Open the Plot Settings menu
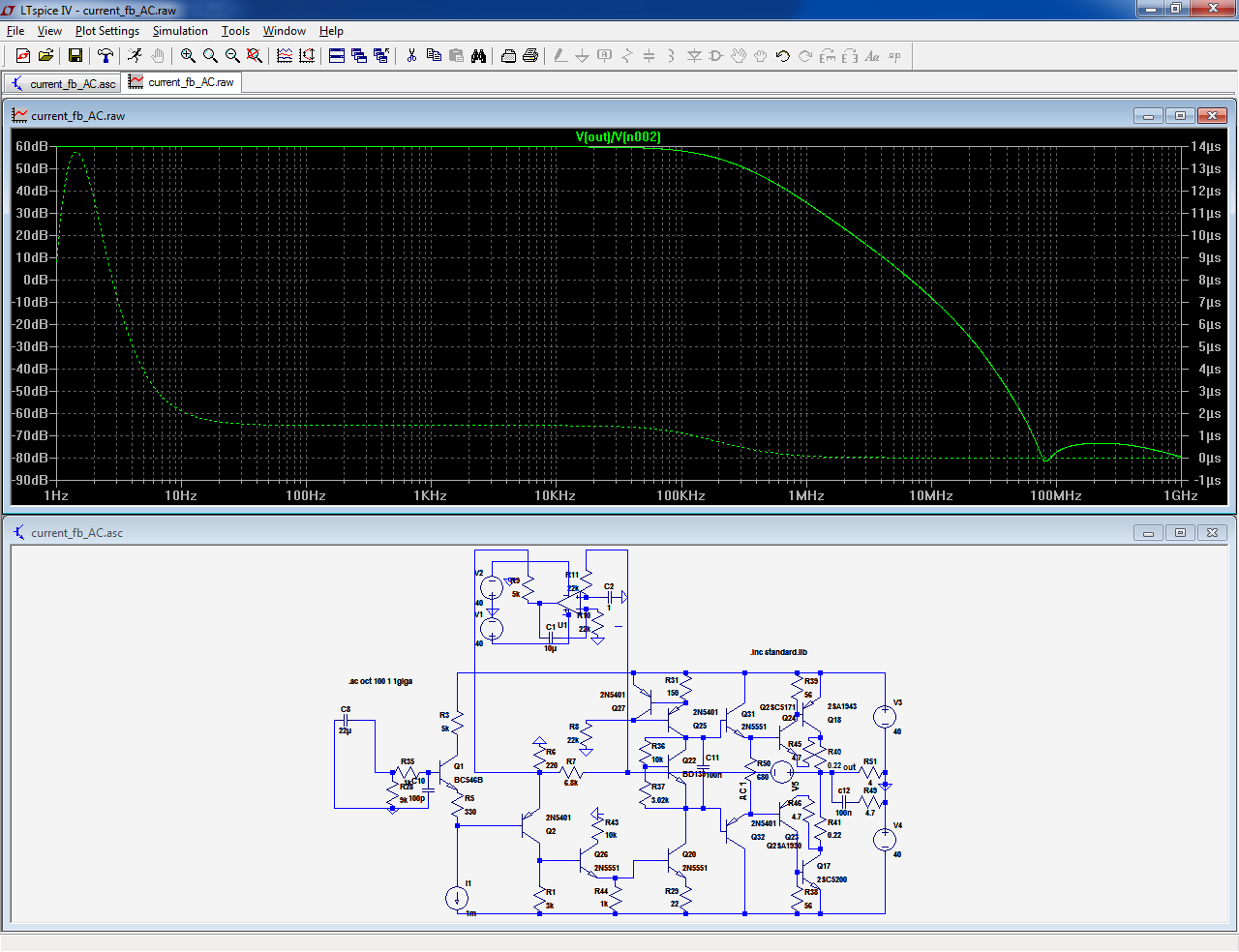1239x952 pixels. [x=107, y=31]
